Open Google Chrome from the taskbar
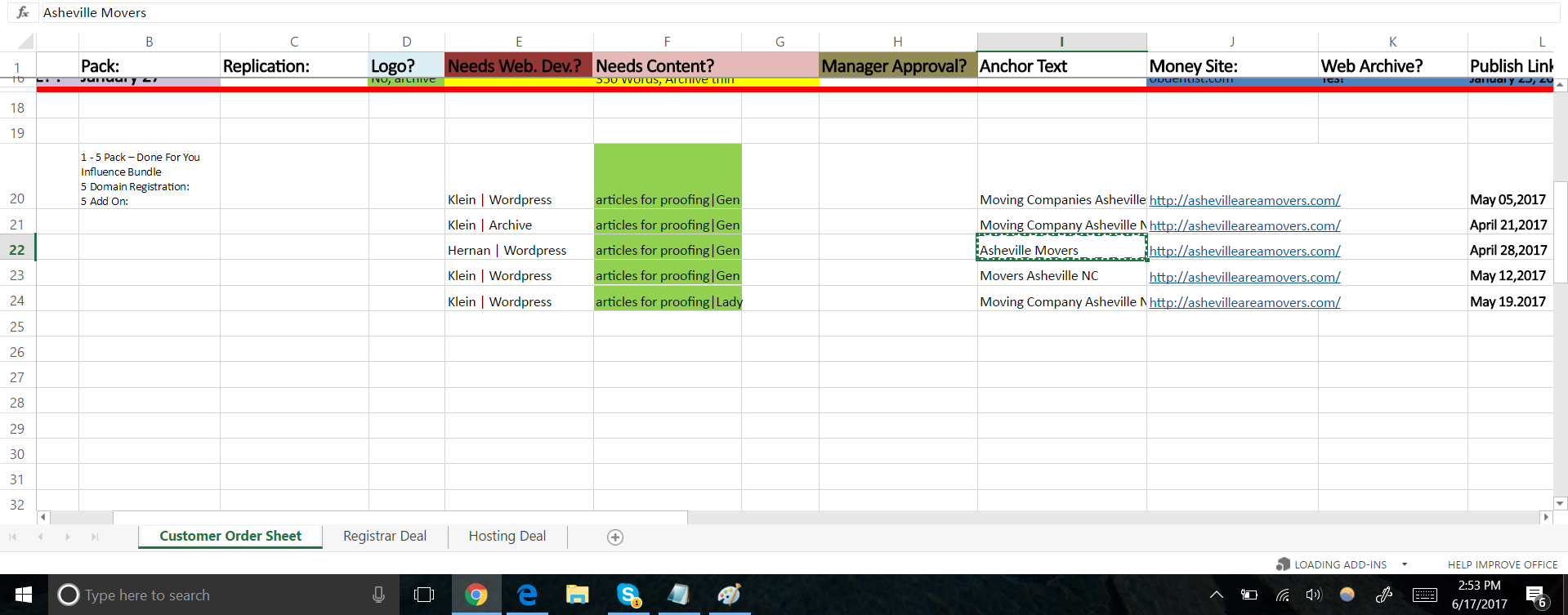The image size is (1568, 615). (476, 595)
